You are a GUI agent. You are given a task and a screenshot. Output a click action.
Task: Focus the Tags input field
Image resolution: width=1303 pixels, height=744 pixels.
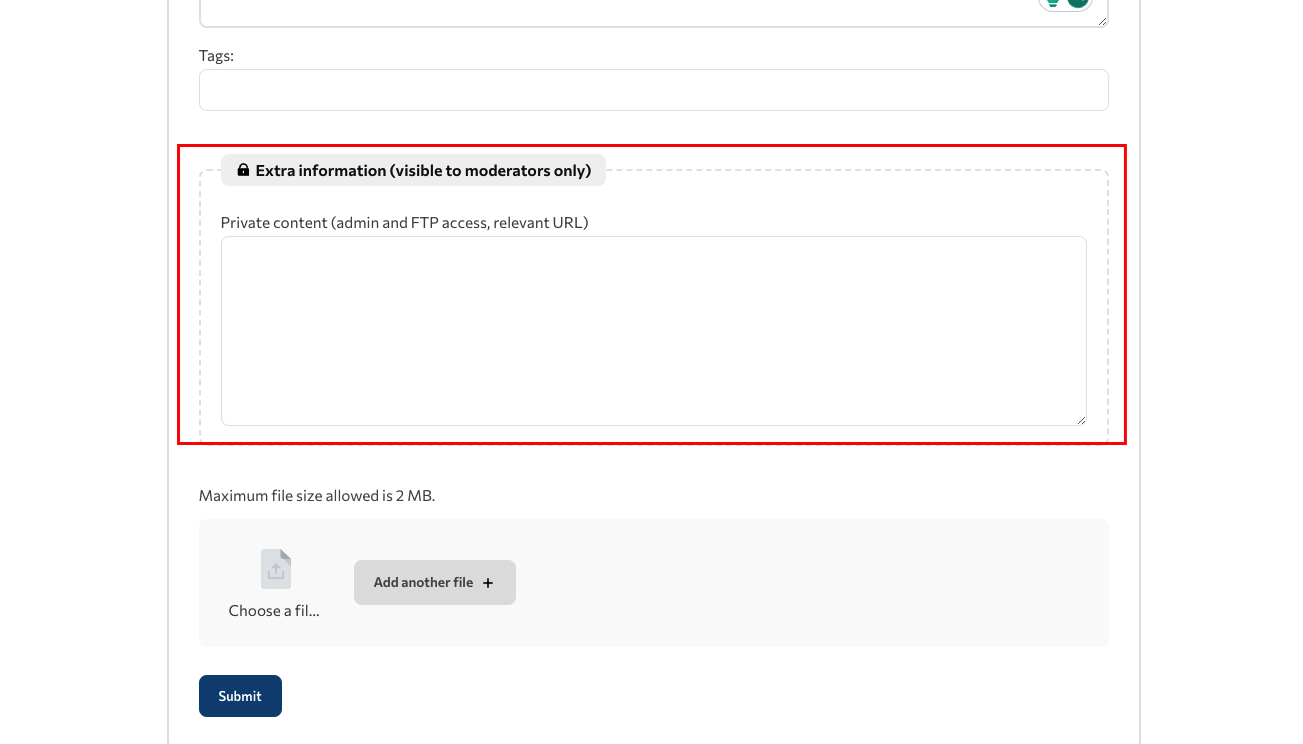coord(654,90)
